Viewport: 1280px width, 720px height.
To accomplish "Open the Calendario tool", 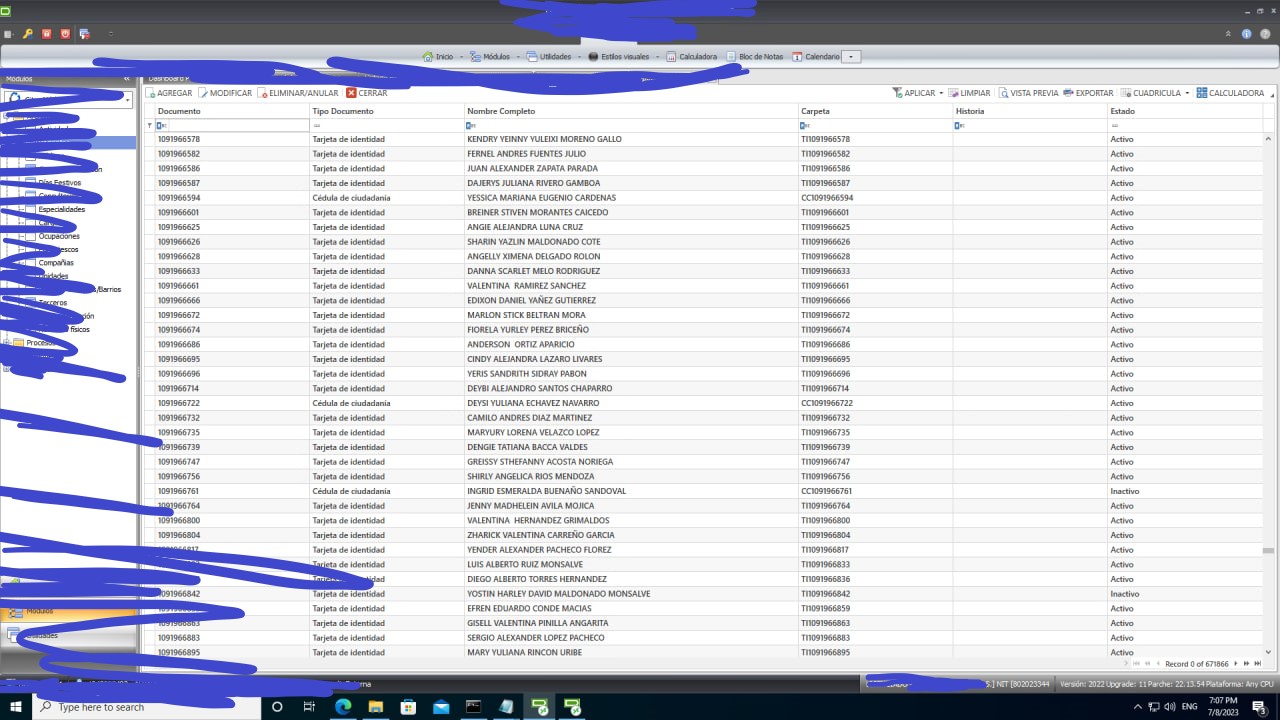I will coord(816,57).
